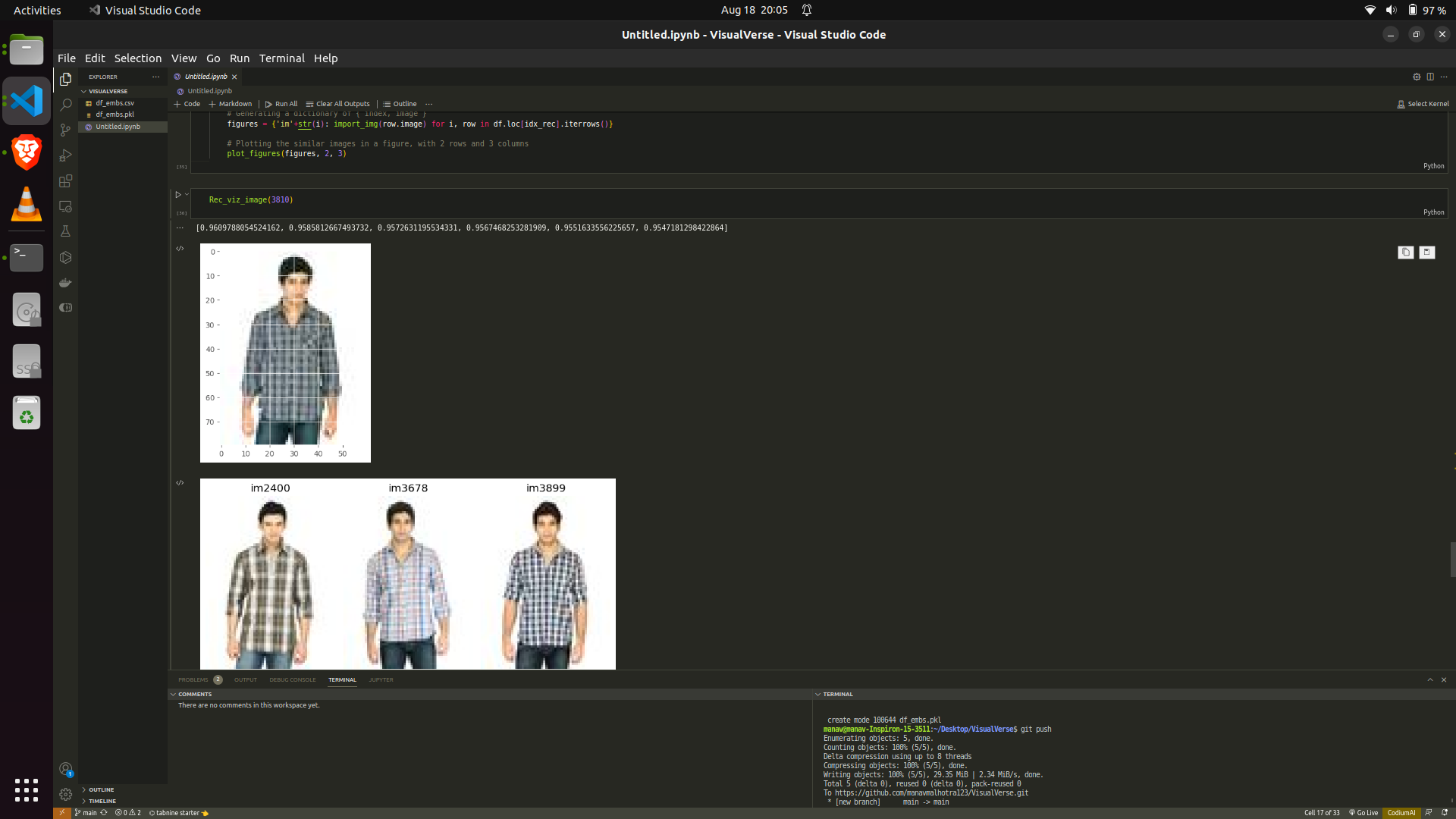Select df_embs.pkl in the Explorer
Screen dimensions: 1456x819
115,115
